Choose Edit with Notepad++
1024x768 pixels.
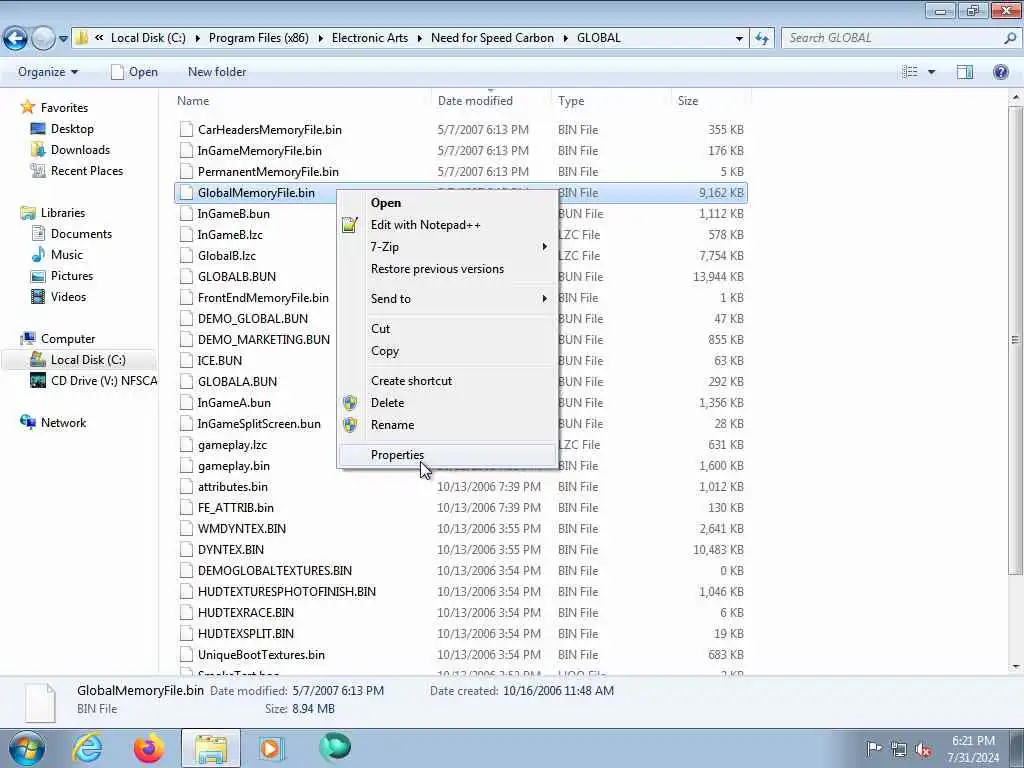click(447, 225)
